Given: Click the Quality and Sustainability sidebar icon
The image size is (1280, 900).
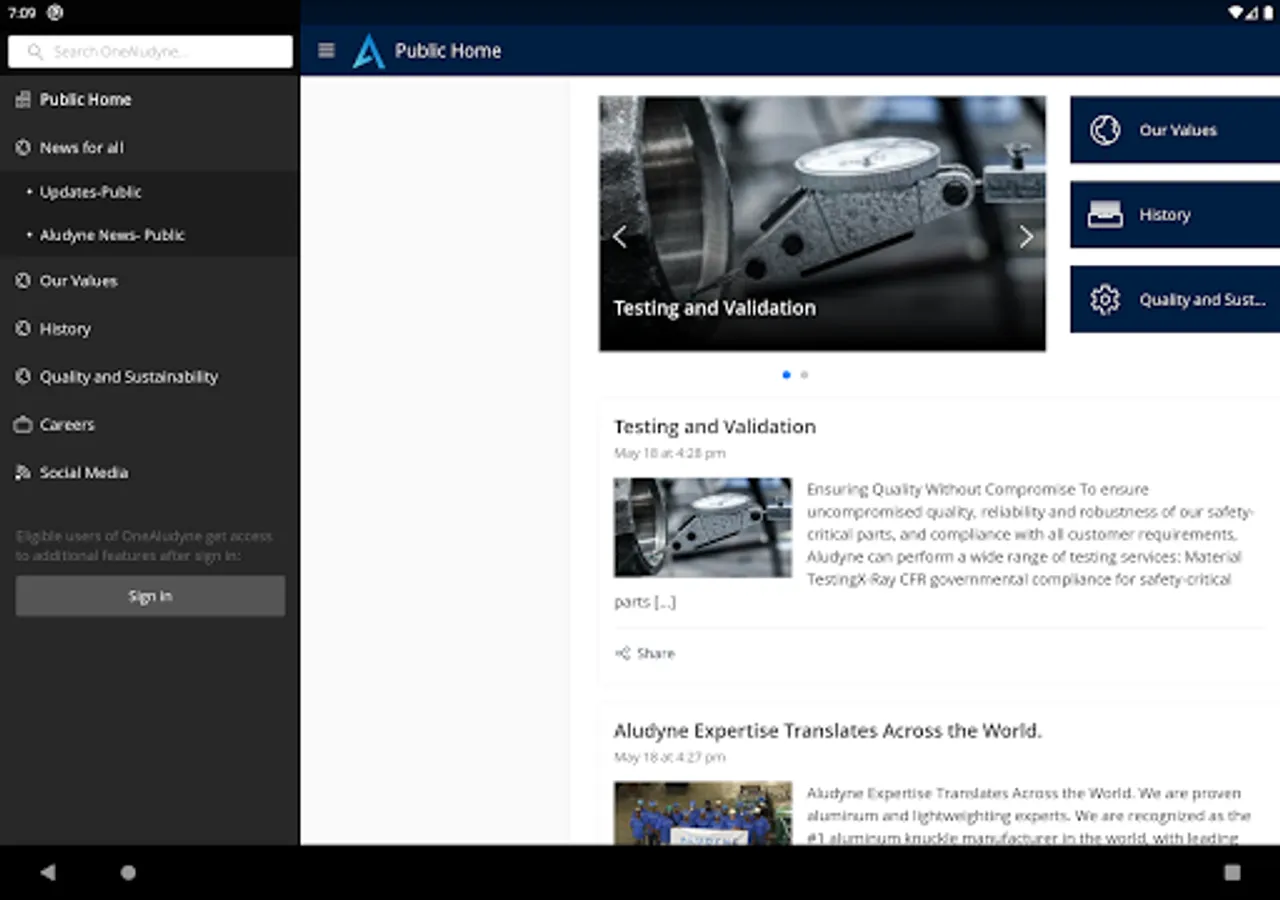Looking at the screenshot, I should pyautogui.click(x=23, y=377).
